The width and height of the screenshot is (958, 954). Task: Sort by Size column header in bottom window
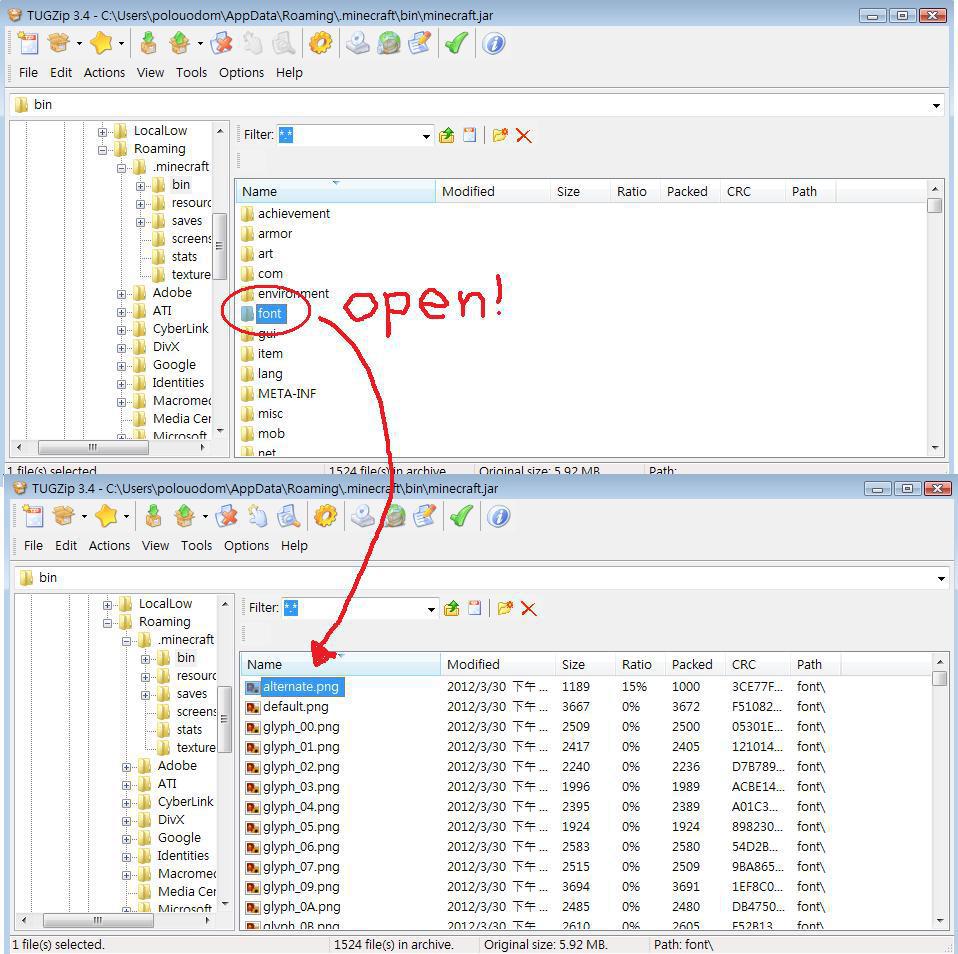585,664
